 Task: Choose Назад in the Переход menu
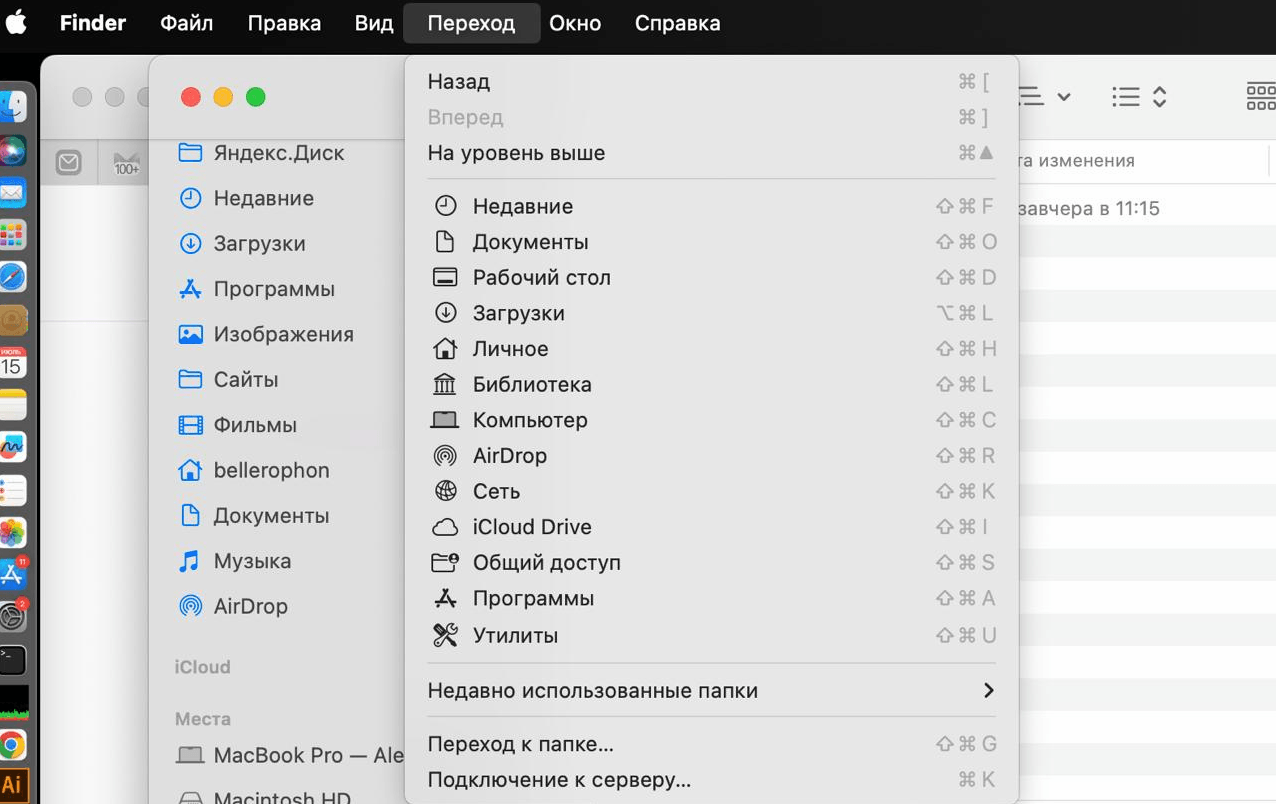[x=711, y=82]
